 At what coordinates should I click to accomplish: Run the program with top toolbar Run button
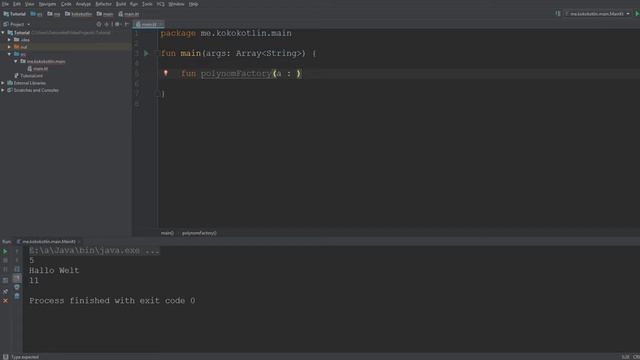pyautogui.click(x=637, y=14)
